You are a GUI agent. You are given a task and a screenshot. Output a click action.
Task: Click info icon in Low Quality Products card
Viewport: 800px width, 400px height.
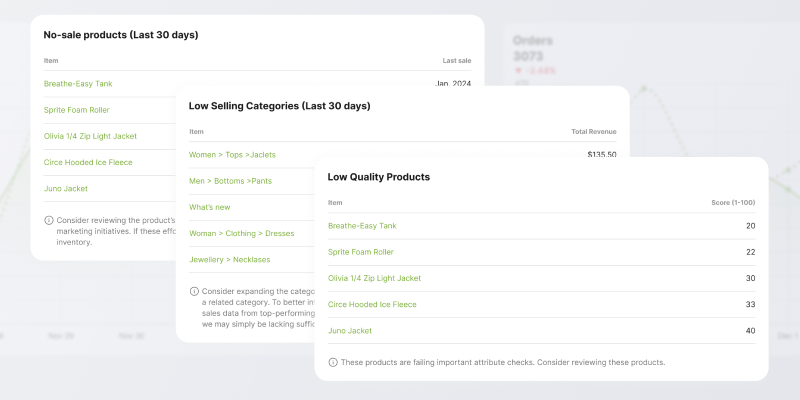point(333,362)
